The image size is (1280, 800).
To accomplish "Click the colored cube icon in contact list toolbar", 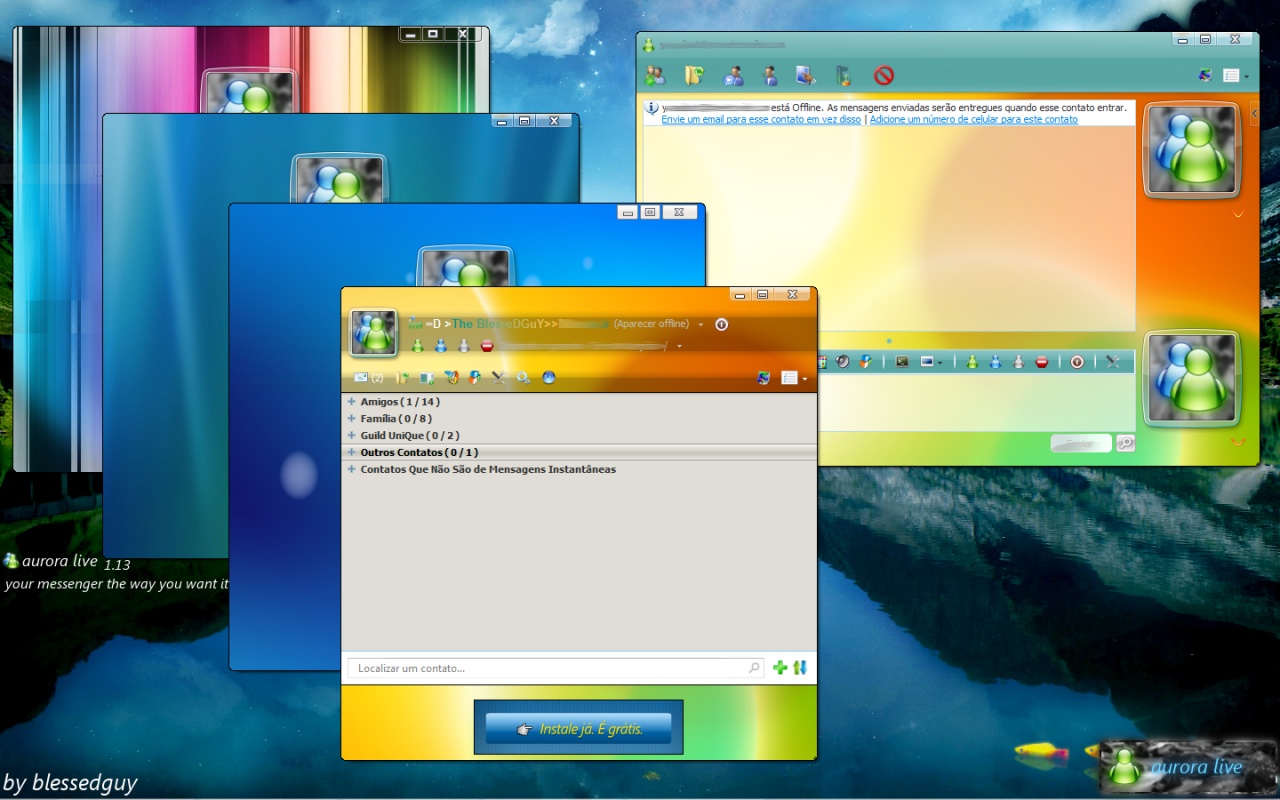I will coord(474,377).
